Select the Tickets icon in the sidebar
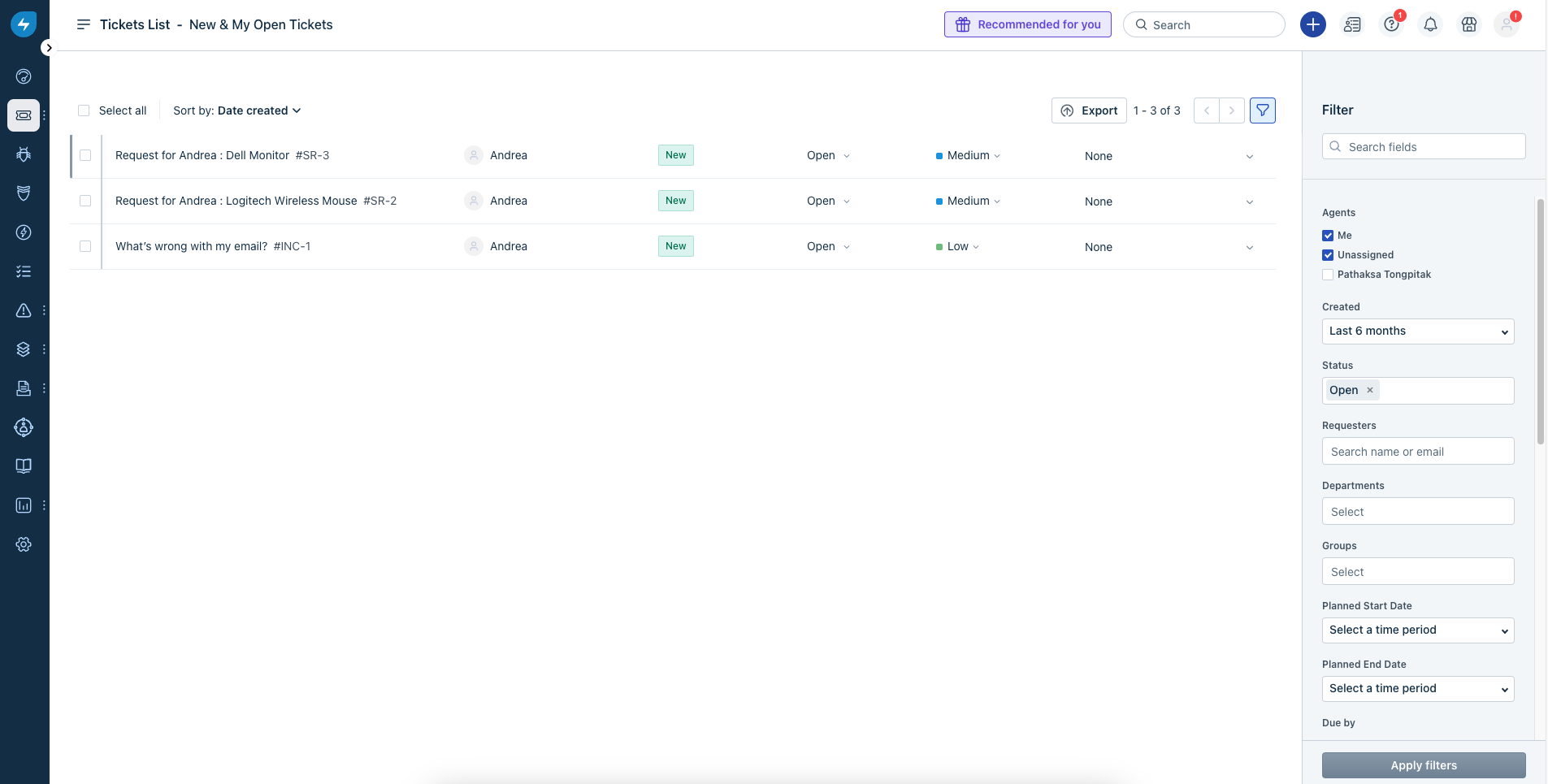The image size is (1548, 784). (24, 115)
